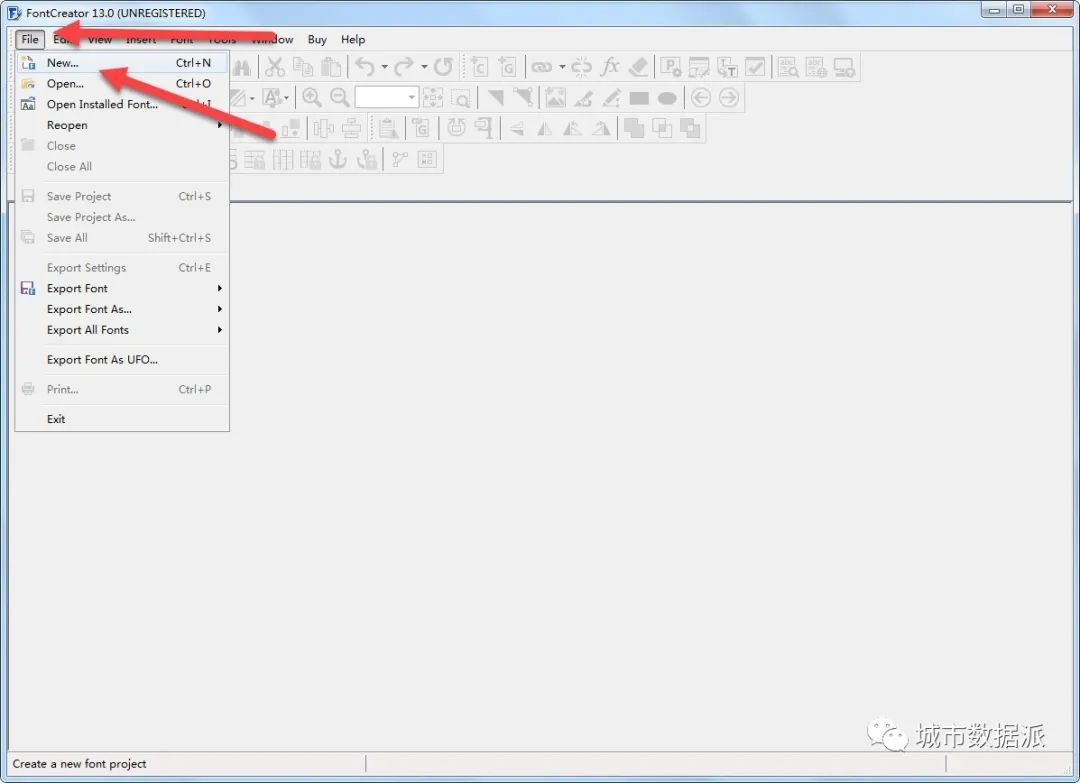Click the zoom-to-selection dotted magnifier icon
1080x783 pixels.
click(461, 98)
